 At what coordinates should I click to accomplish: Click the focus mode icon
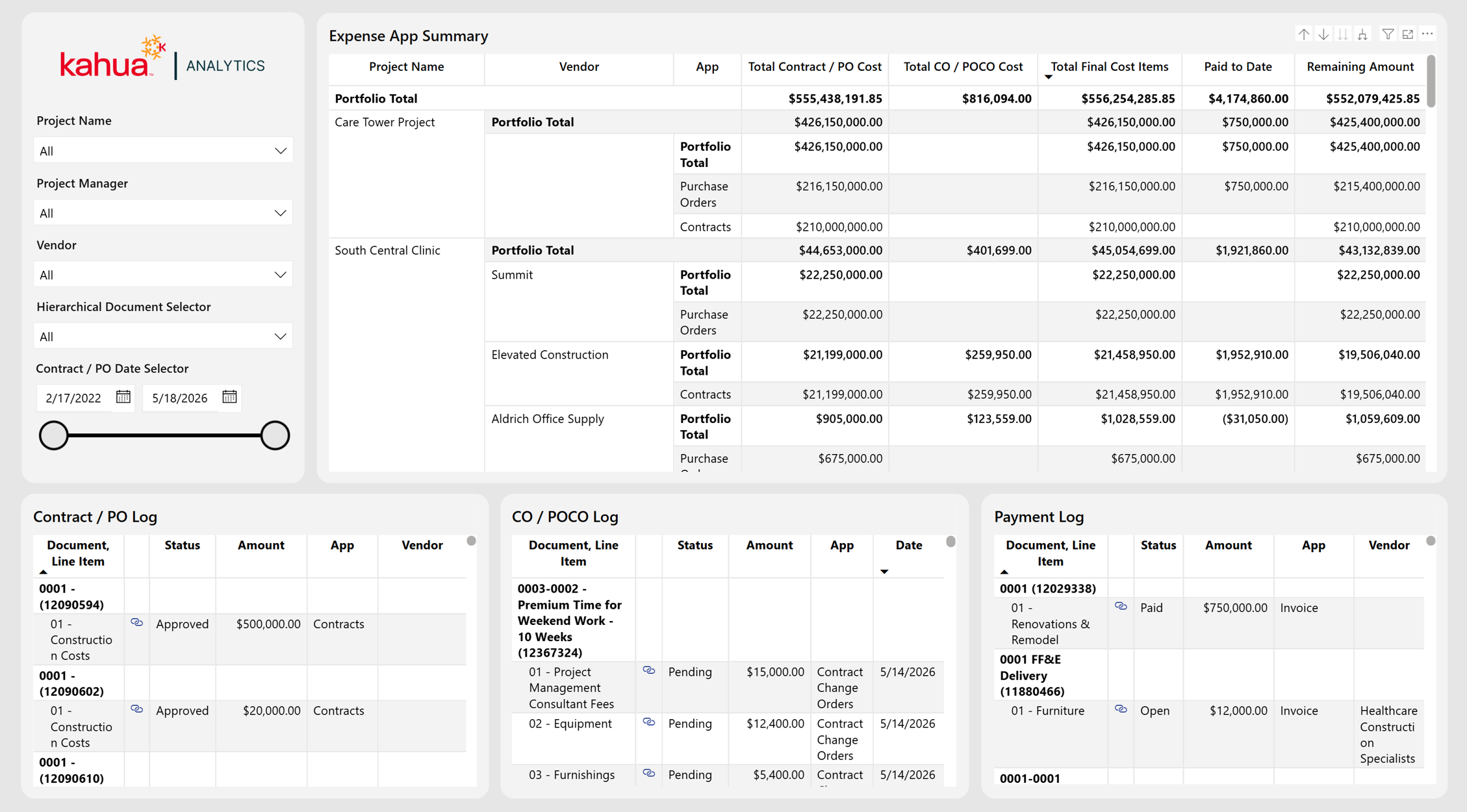(x=1408, y=34)
